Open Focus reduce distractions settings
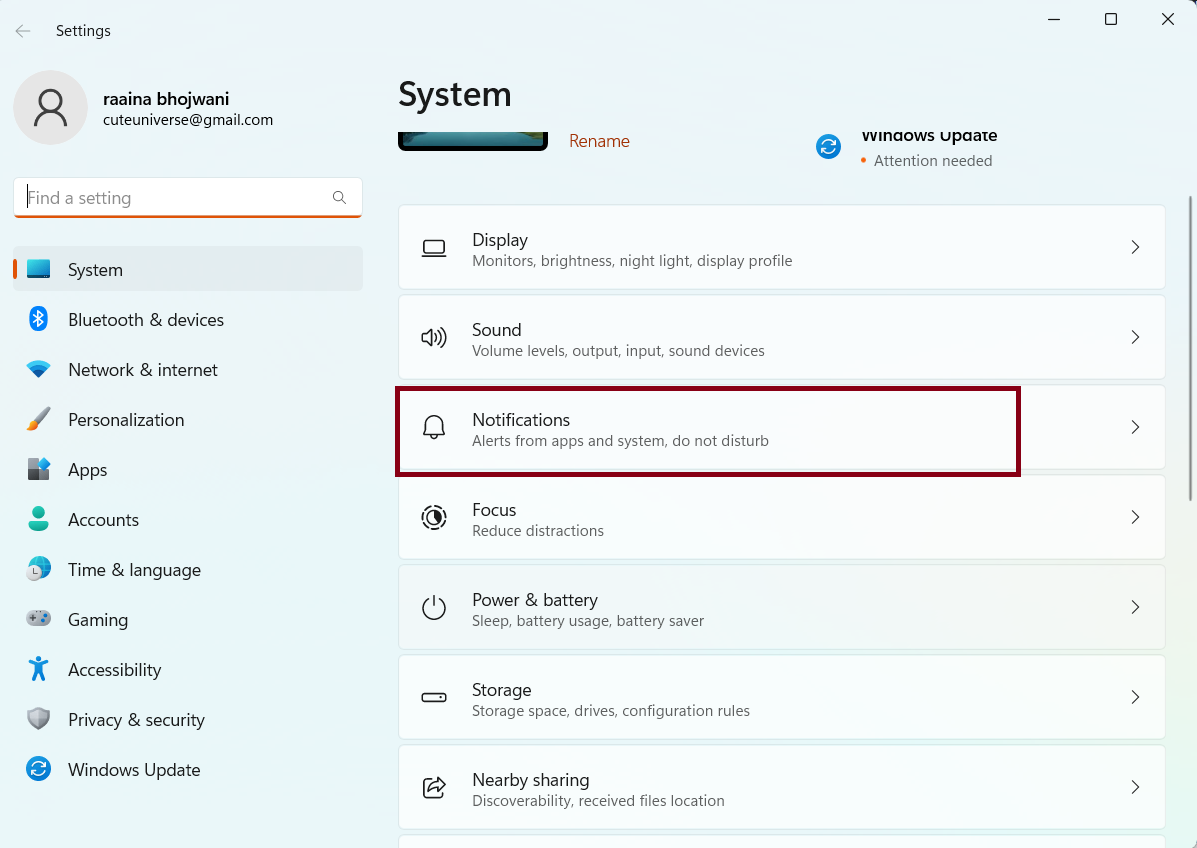Screen dimensions: 1197x848 [x=780, y=518]
